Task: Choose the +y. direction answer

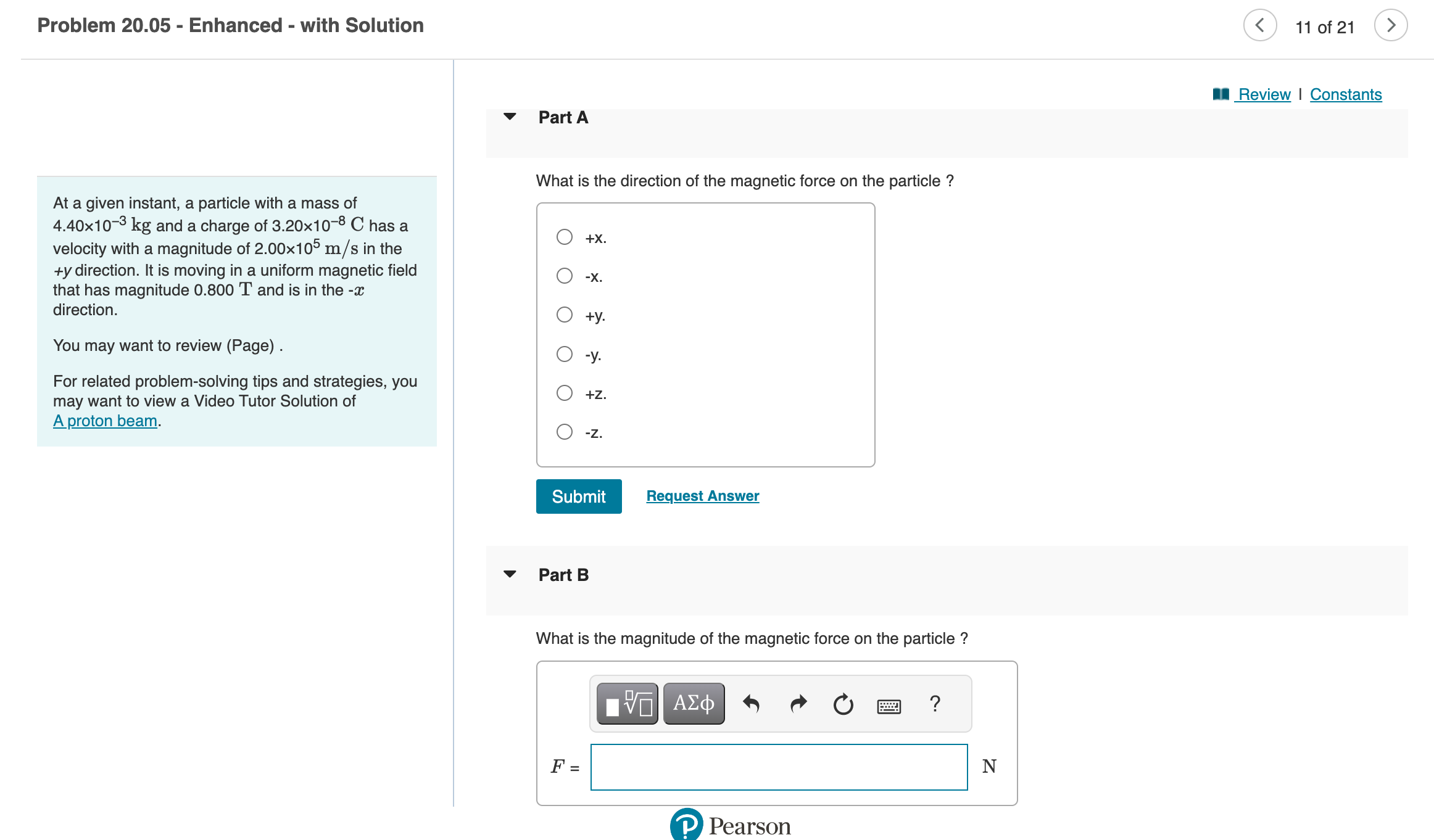Action: [564, 315]
